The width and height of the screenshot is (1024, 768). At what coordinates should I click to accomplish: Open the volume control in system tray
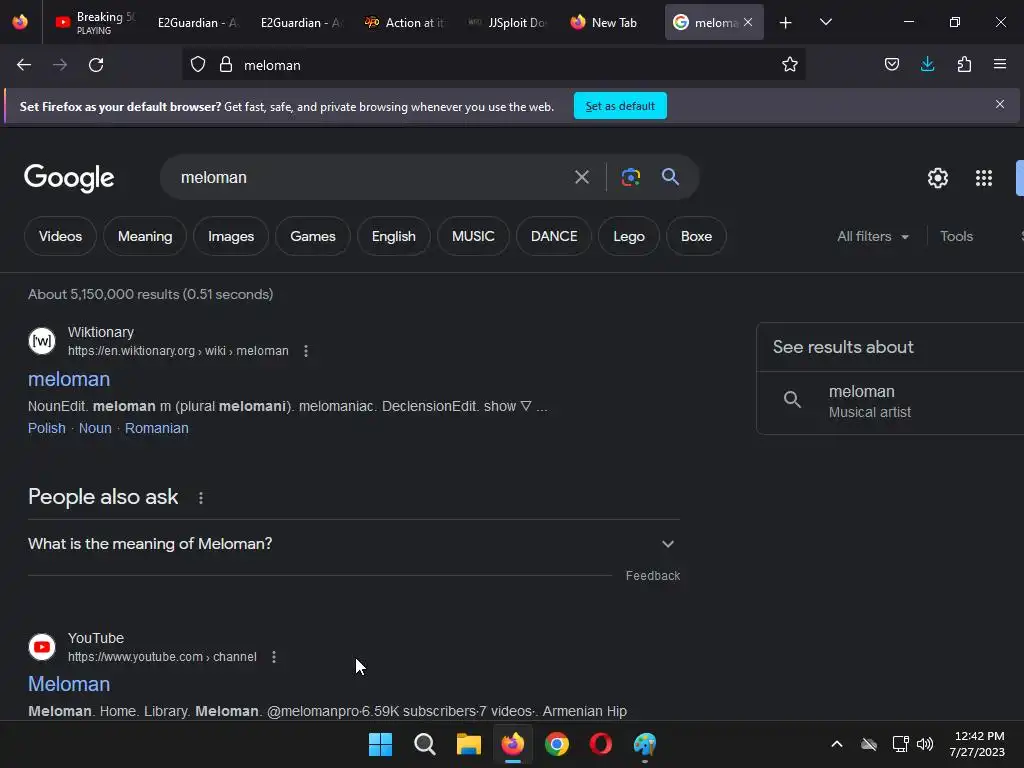[x=925, y=744]
